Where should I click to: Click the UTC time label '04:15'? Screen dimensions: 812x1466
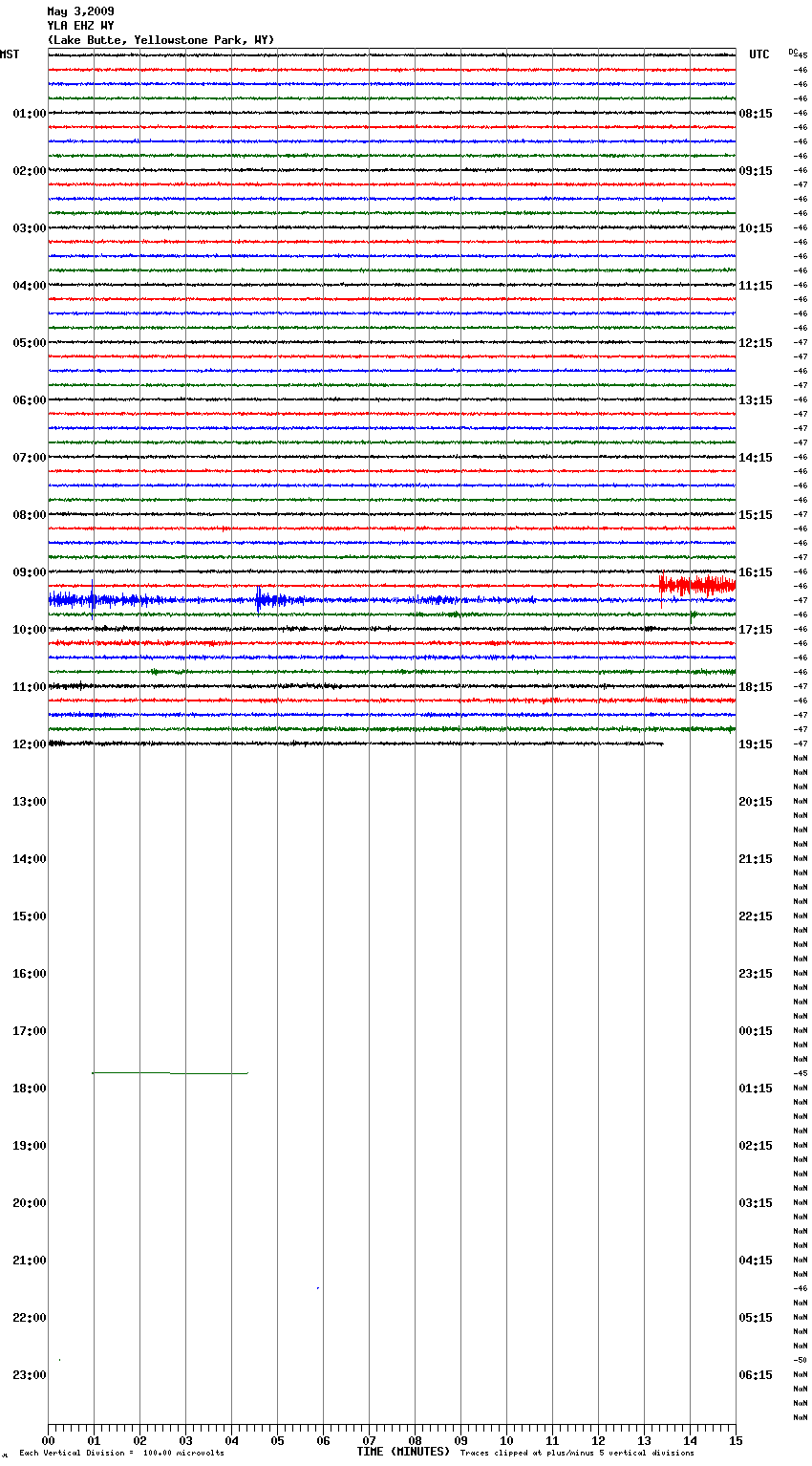(x=756, y=1261)
